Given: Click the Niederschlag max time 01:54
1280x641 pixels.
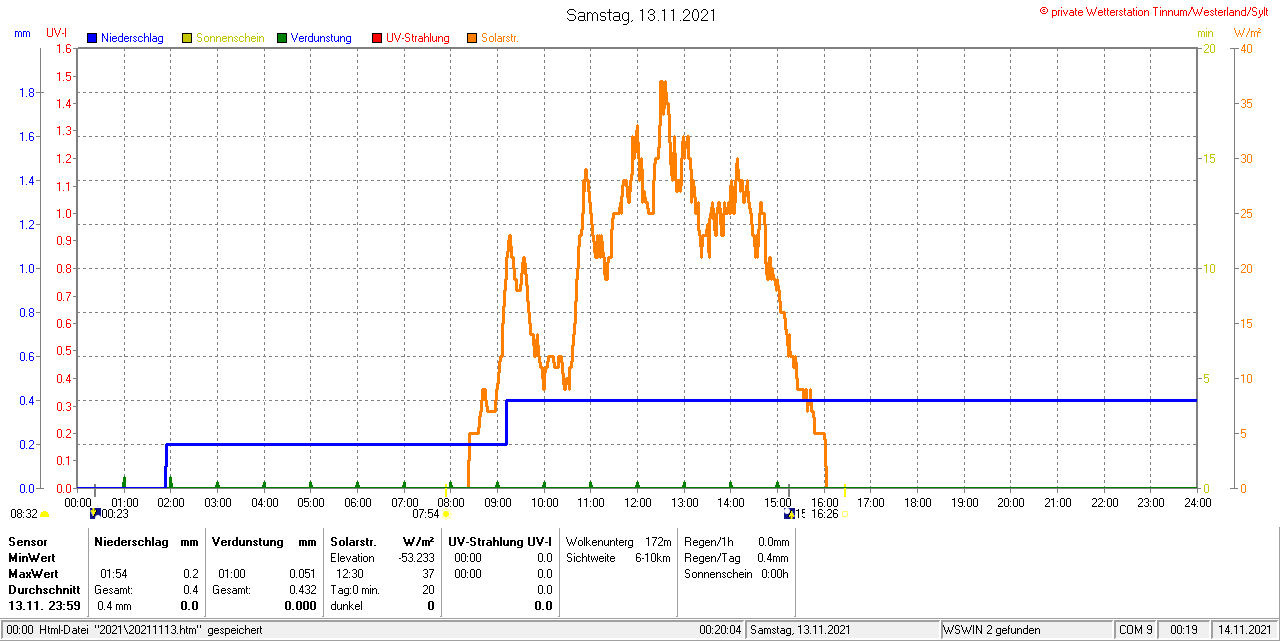Looking at the screenshot, I should (113, 574).
